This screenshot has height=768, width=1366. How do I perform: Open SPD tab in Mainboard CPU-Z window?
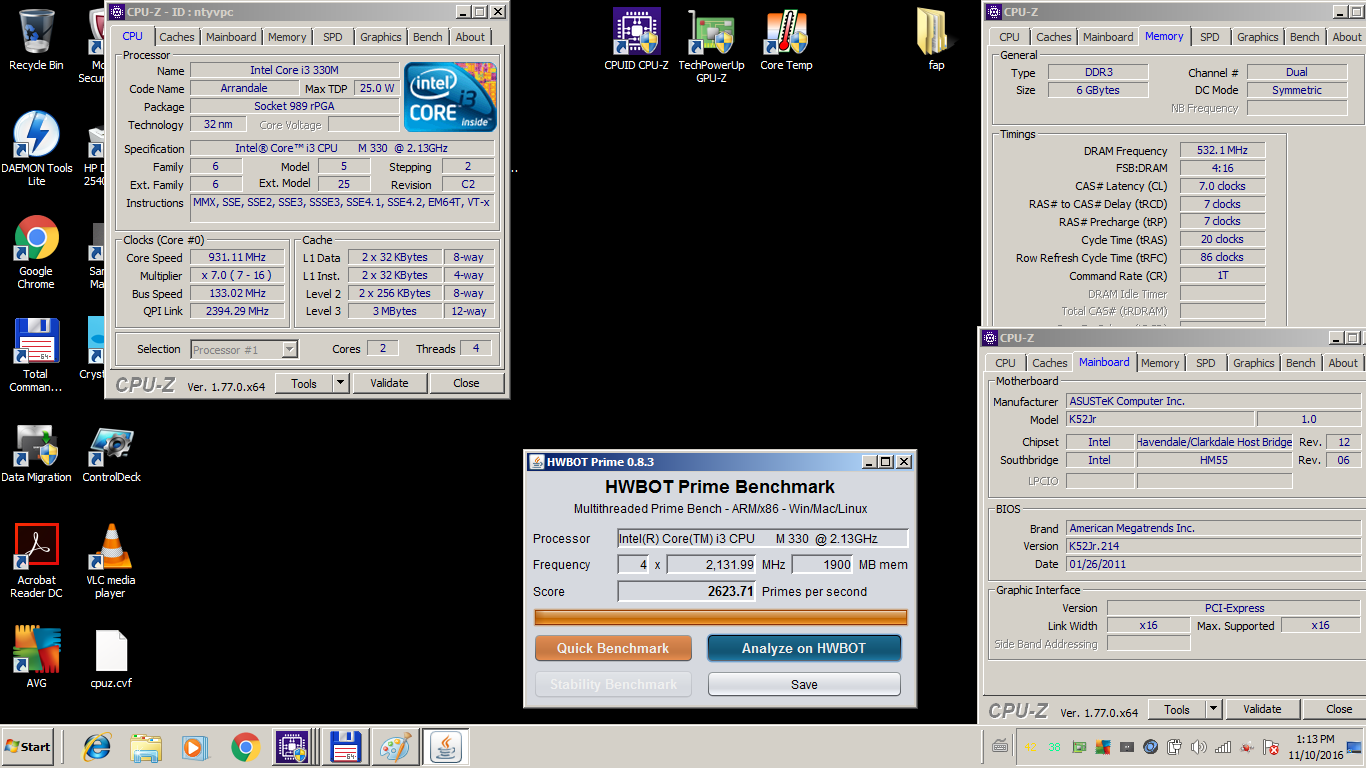coord(1206,363)
